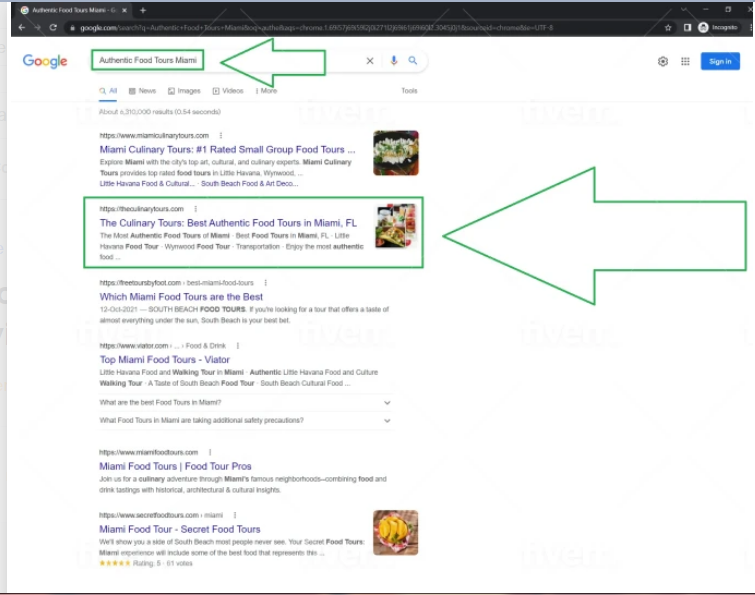The height and width of the screenshot is (595, 755).
Task: Open Google settings gear
Action: click(663, 62)
